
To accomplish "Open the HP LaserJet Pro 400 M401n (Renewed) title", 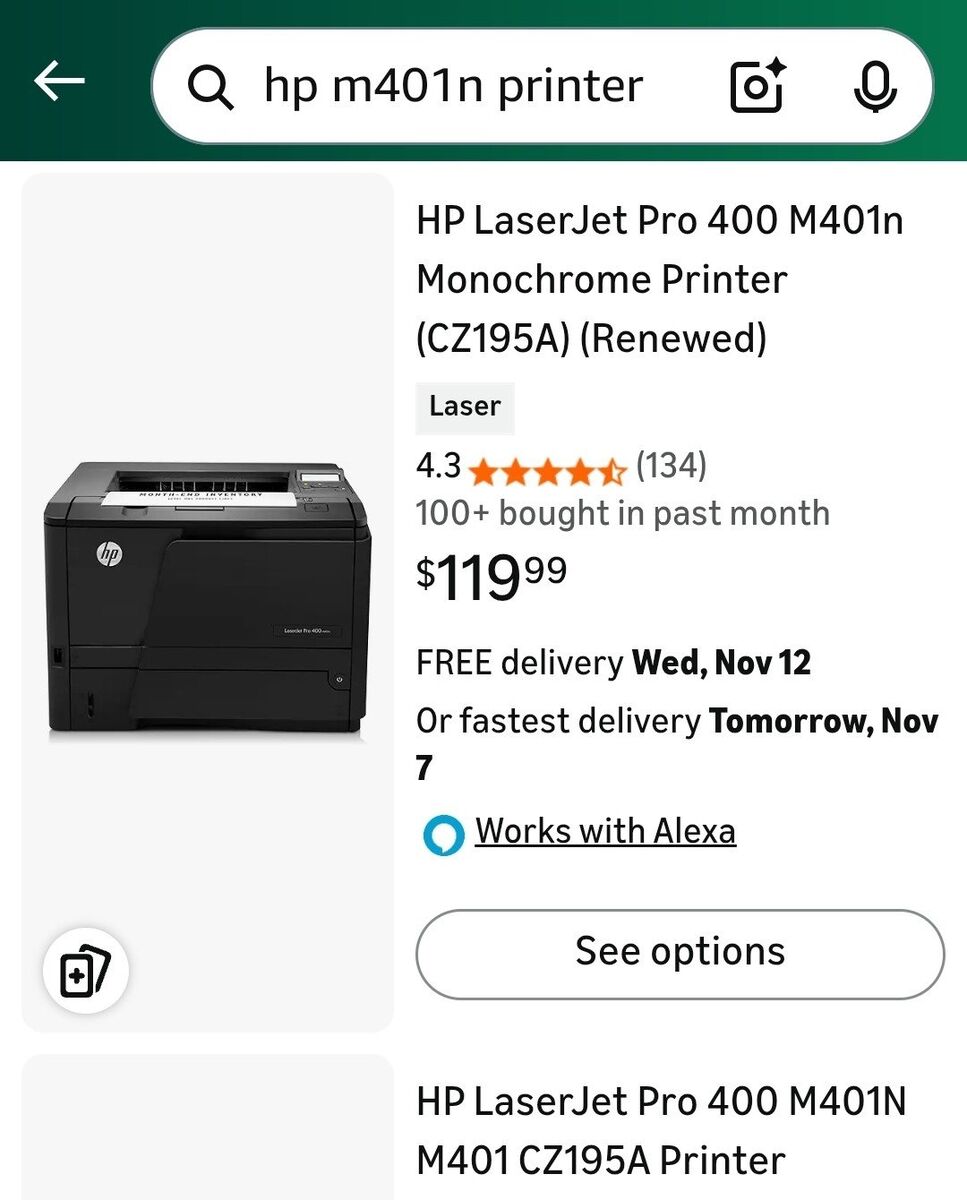I will click(x=660, y=279).
